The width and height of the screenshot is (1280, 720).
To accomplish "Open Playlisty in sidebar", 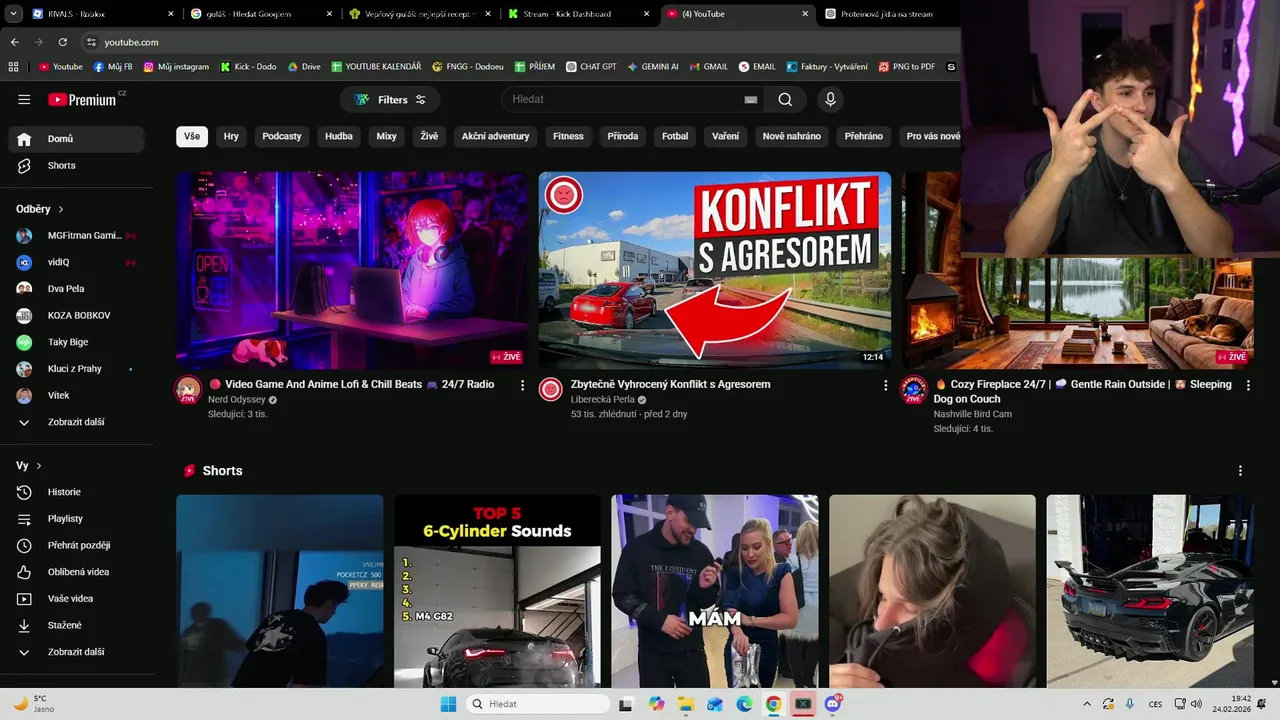I will 76,519.
